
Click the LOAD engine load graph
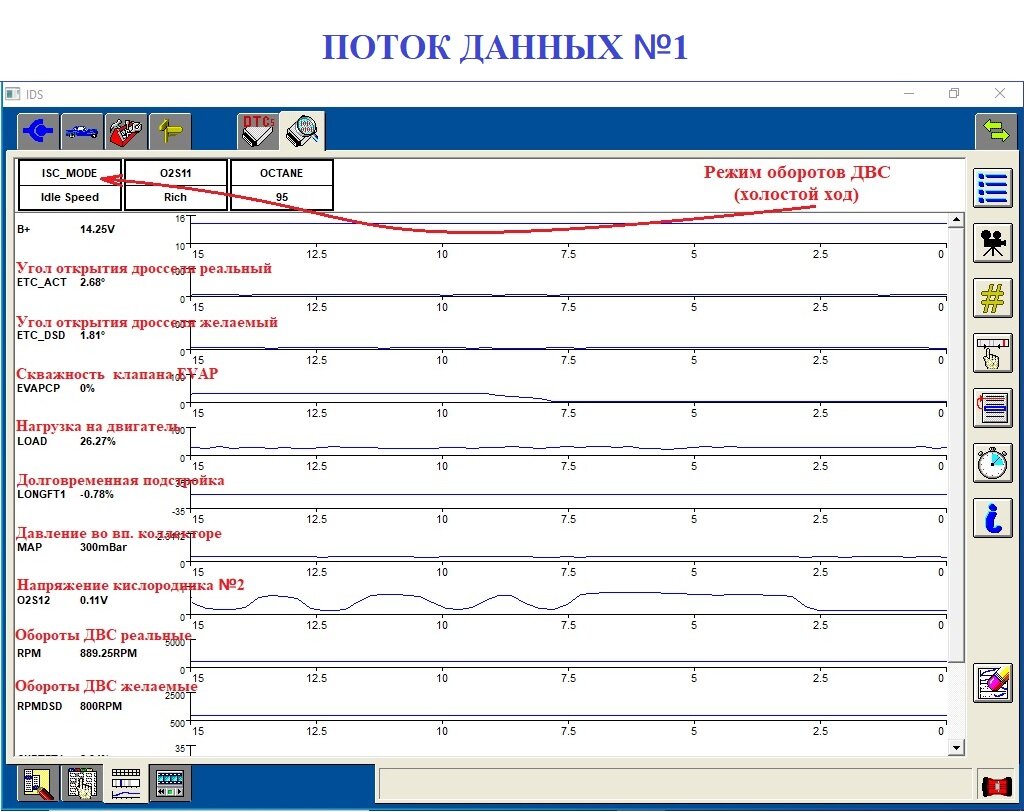pyautogui.click(x=568, y=443)
